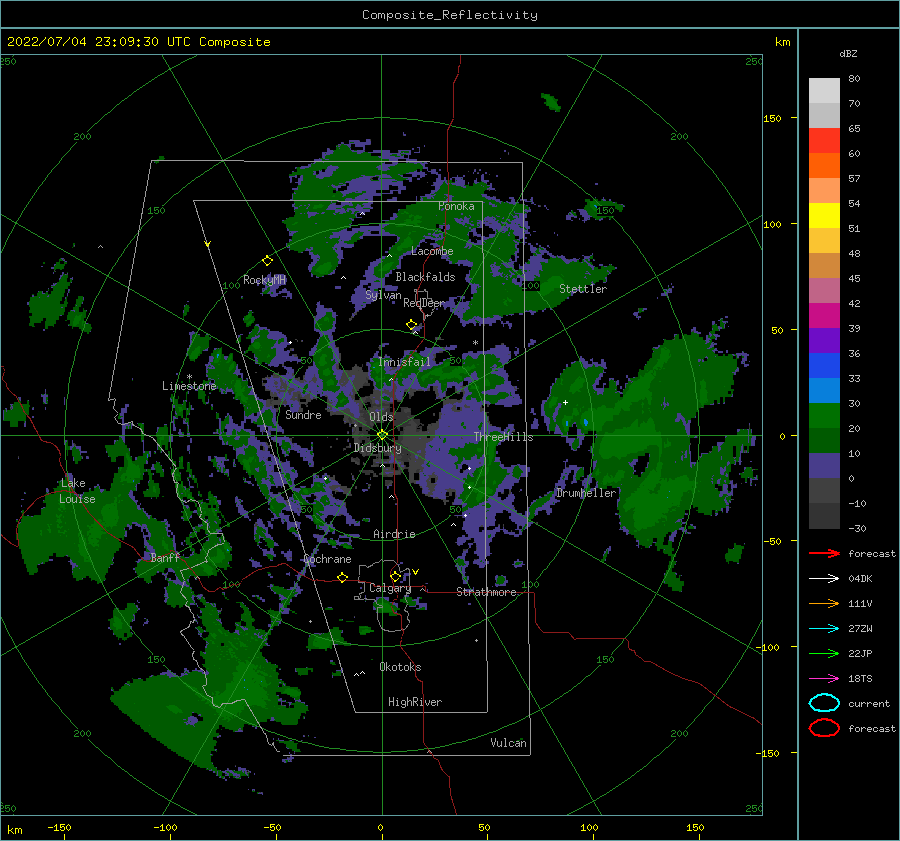Viewport: 900px width, 841px height.
Task: Click the intense echo east of ThreeHills
Action: click(585, 423)
